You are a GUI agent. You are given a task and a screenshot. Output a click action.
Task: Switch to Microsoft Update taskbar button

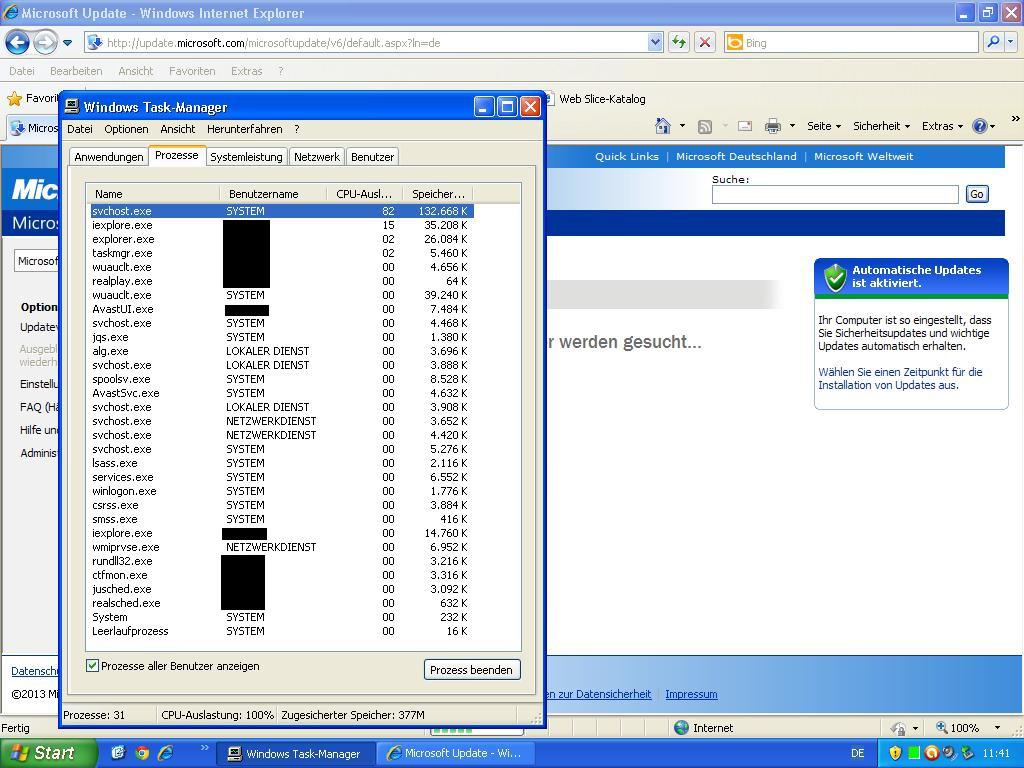click(x=457, y=754)
